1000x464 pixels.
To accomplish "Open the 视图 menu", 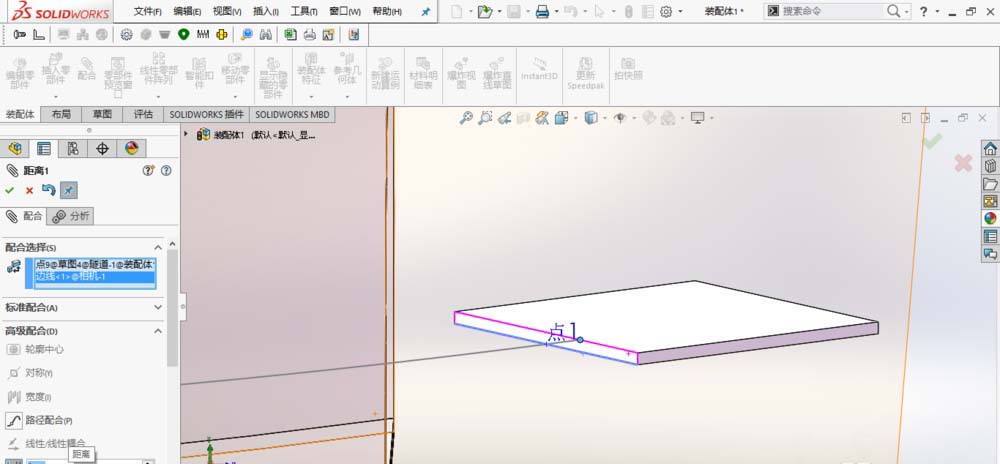I will tap(226, 11).
